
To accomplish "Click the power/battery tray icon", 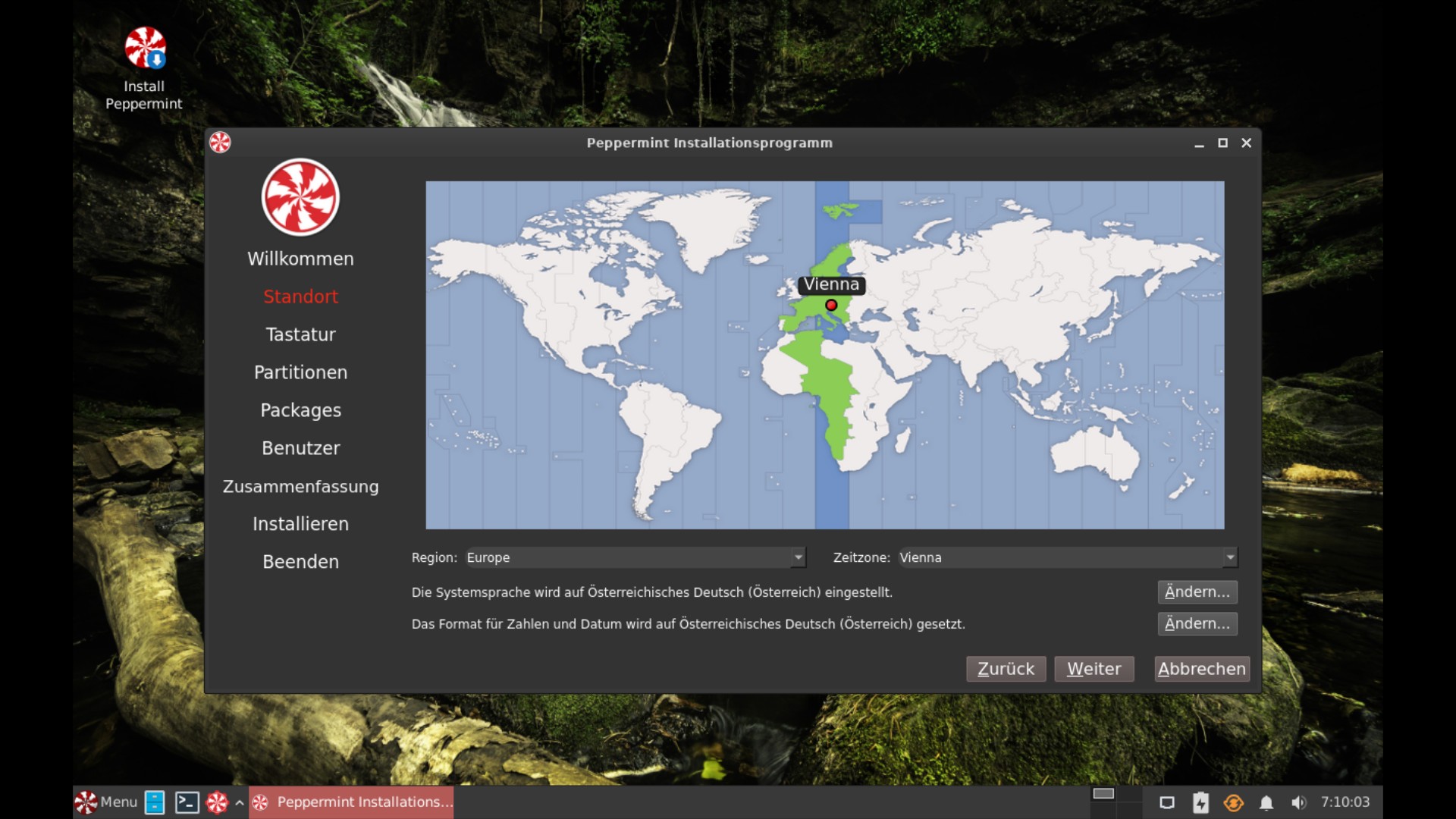I will tap(1200, 802).
